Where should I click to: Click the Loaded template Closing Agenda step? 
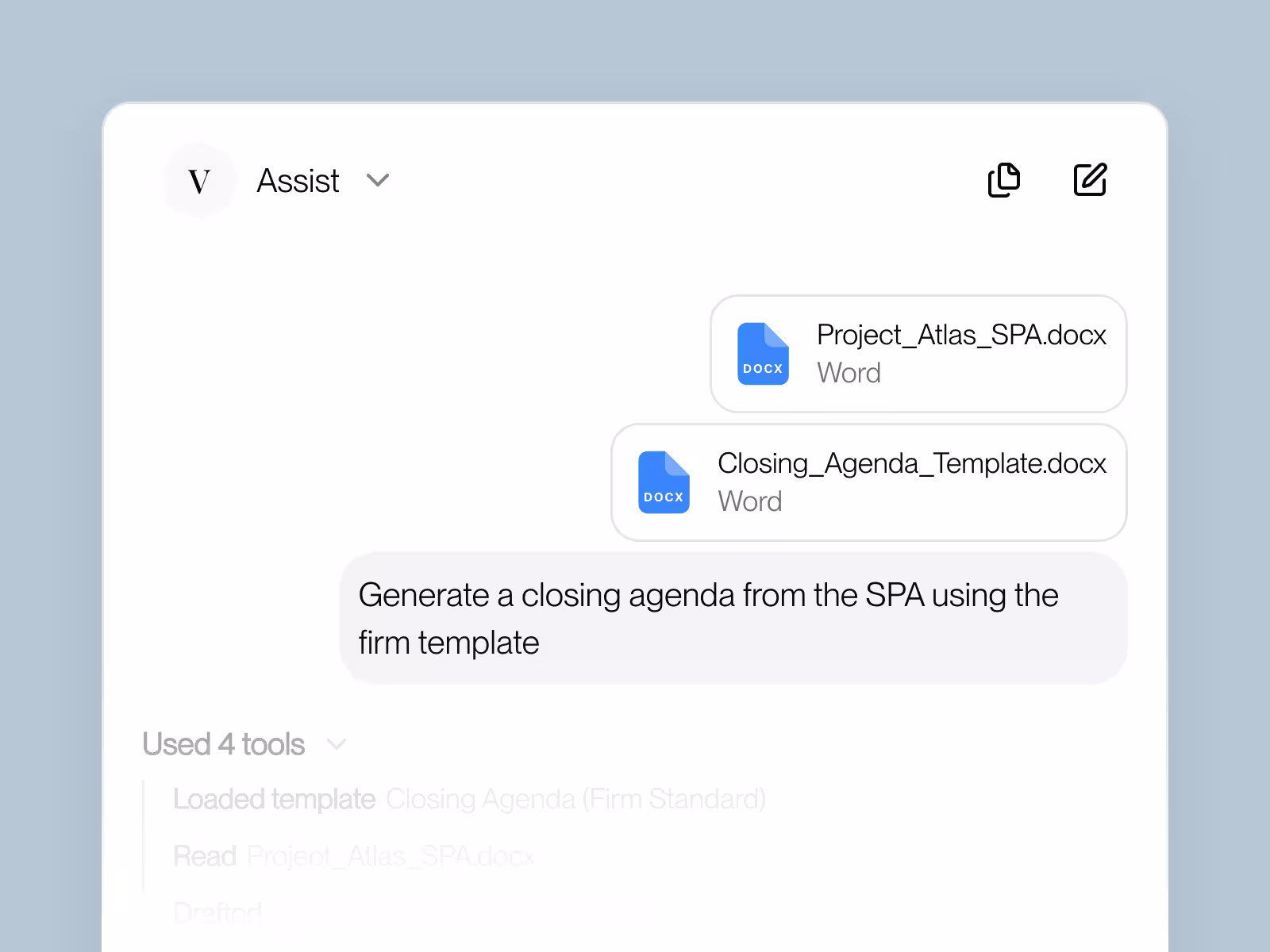pyautogui.click(x=469, y=799)
